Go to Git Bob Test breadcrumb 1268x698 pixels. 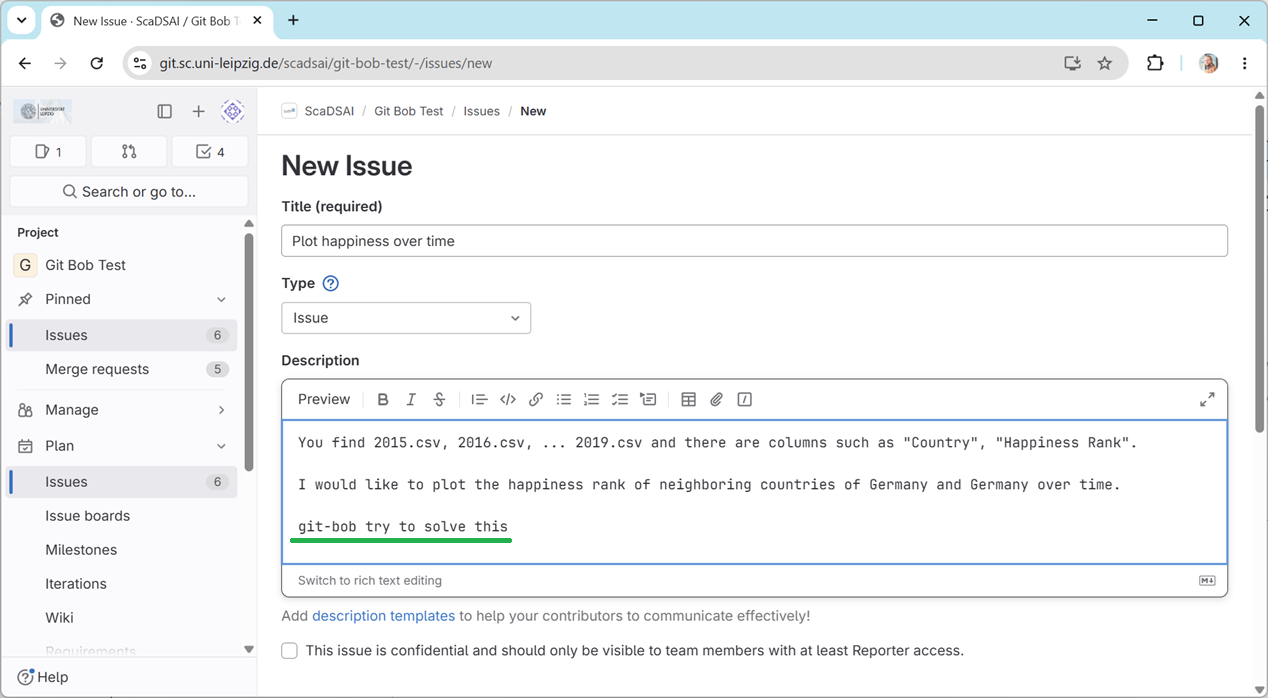tap(409, 111)
